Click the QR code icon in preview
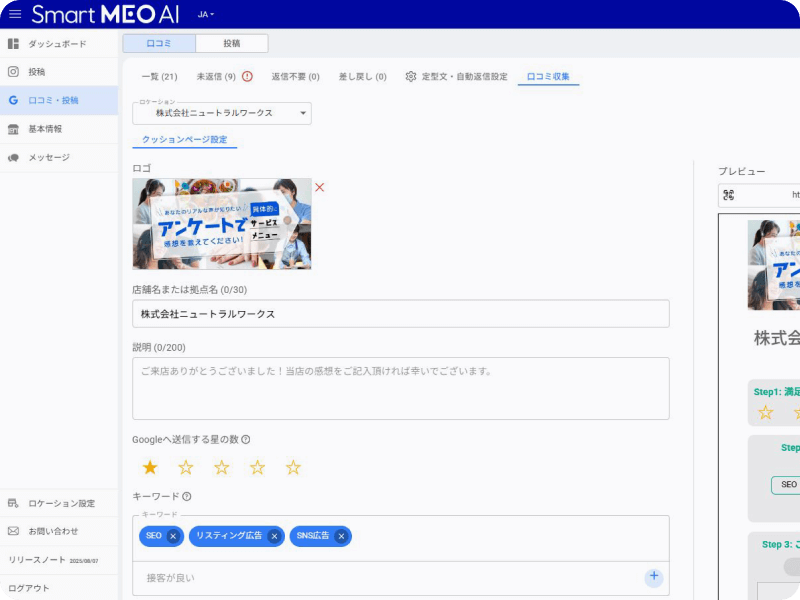Image resolution: width=800 pixels, height=600 pixels. click(728, 195)
